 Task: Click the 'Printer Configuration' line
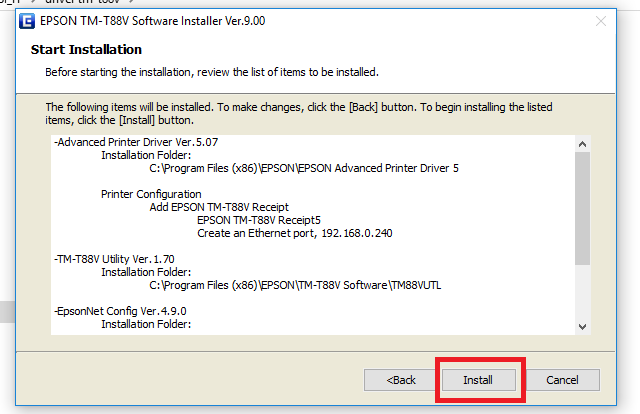click(x=151, y=194)
